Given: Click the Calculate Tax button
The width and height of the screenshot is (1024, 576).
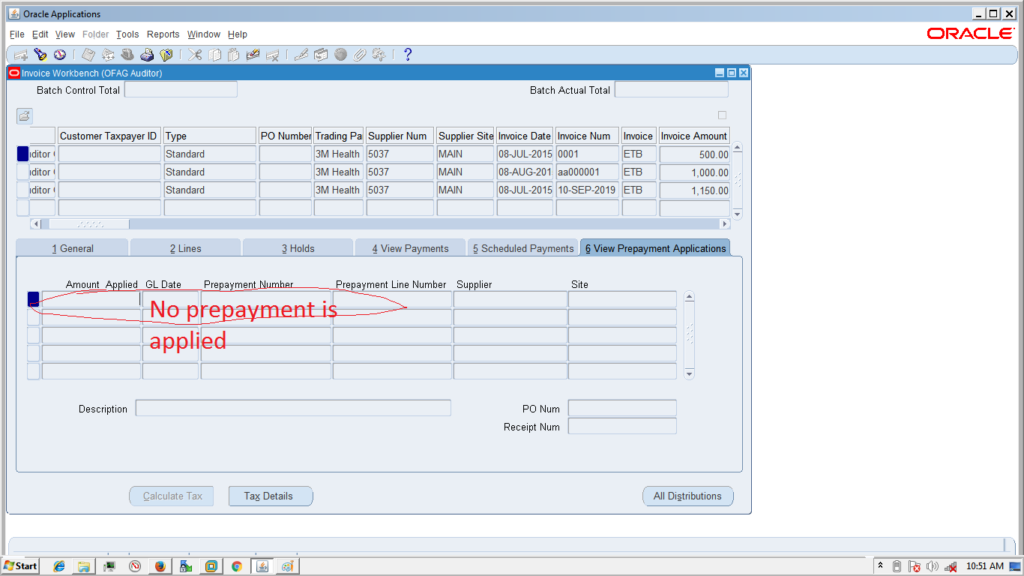Looking at the screenshot, I should (x=172, y=496).
